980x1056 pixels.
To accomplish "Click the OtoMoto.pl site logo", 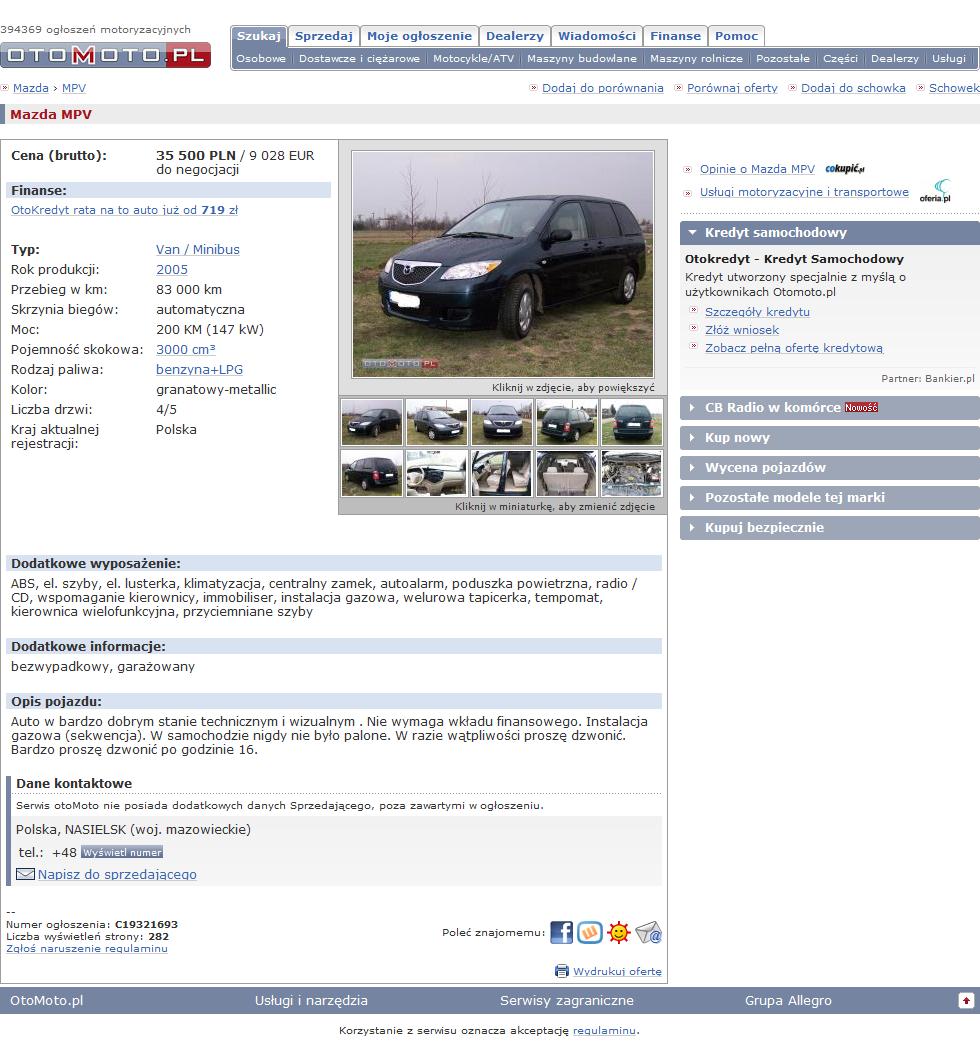I will pyautogui.click(x=106, y=55).
